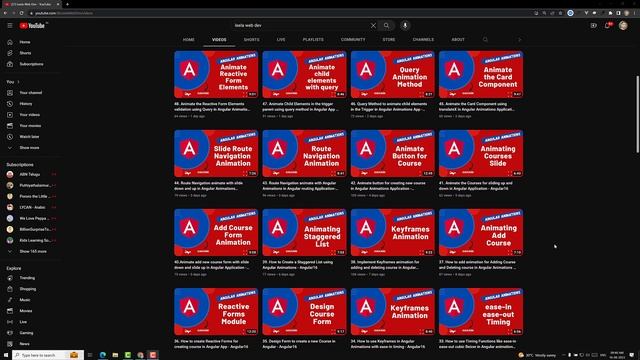Open File Explorer from the taskbar

[x=115, y=355]
